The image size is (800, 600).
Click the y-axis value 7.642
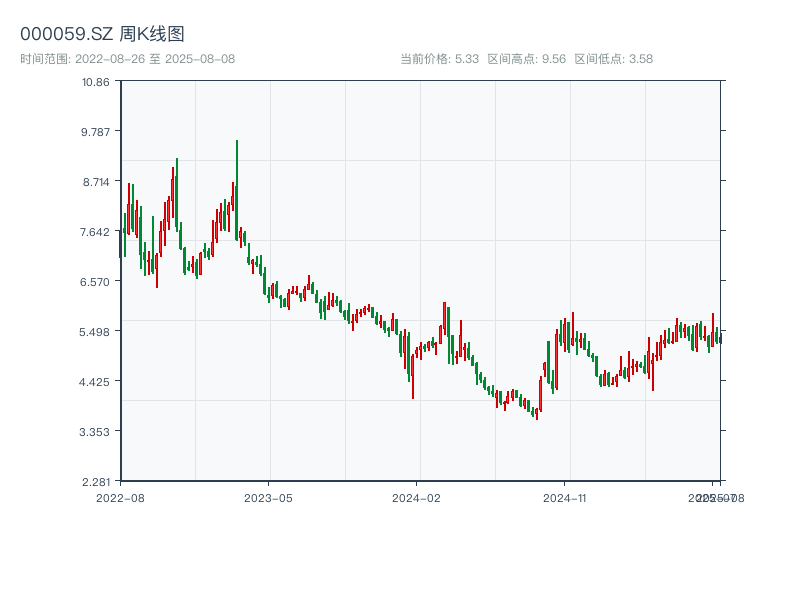(95, 232)
